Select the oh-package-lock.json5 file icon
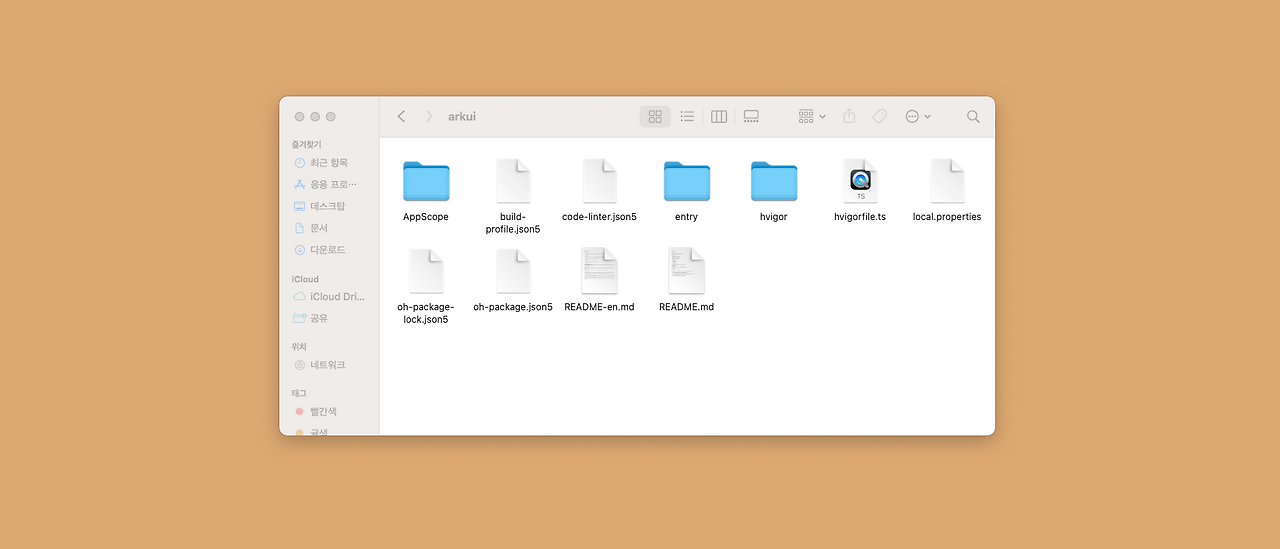 [426, 271]
